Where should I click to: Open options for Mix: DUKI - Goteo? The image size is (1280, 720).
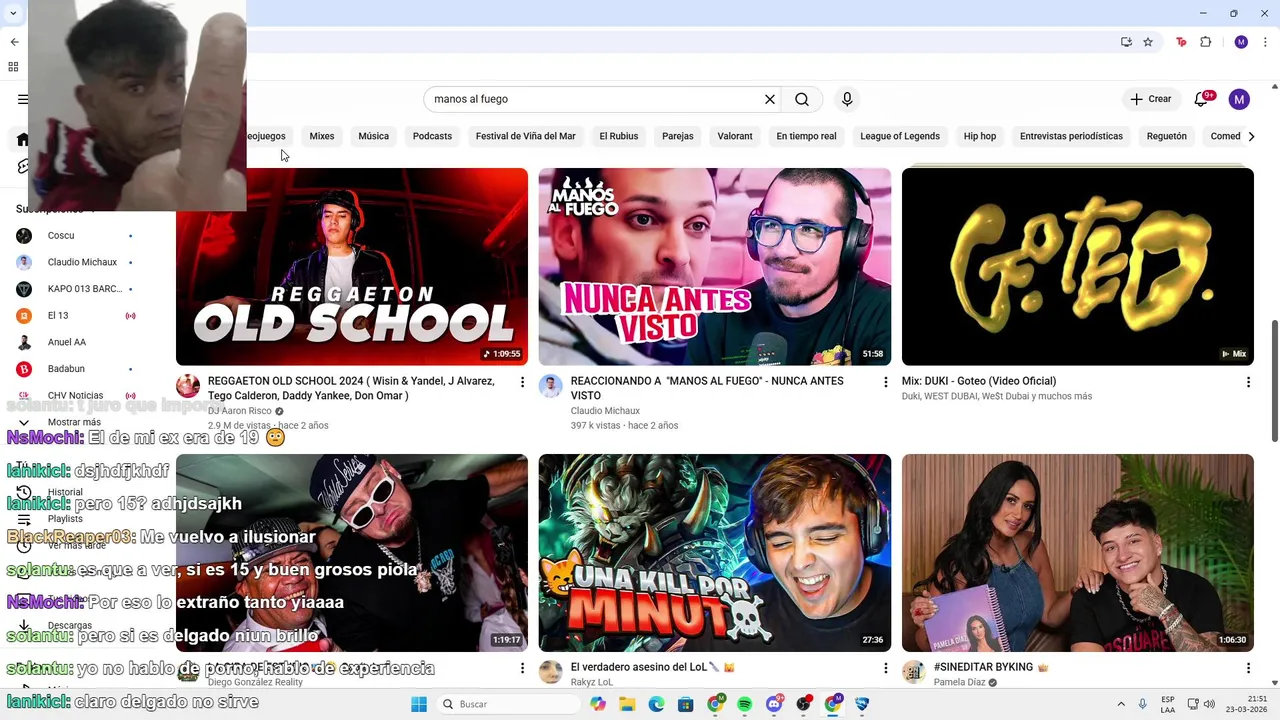pos(1248,382)
